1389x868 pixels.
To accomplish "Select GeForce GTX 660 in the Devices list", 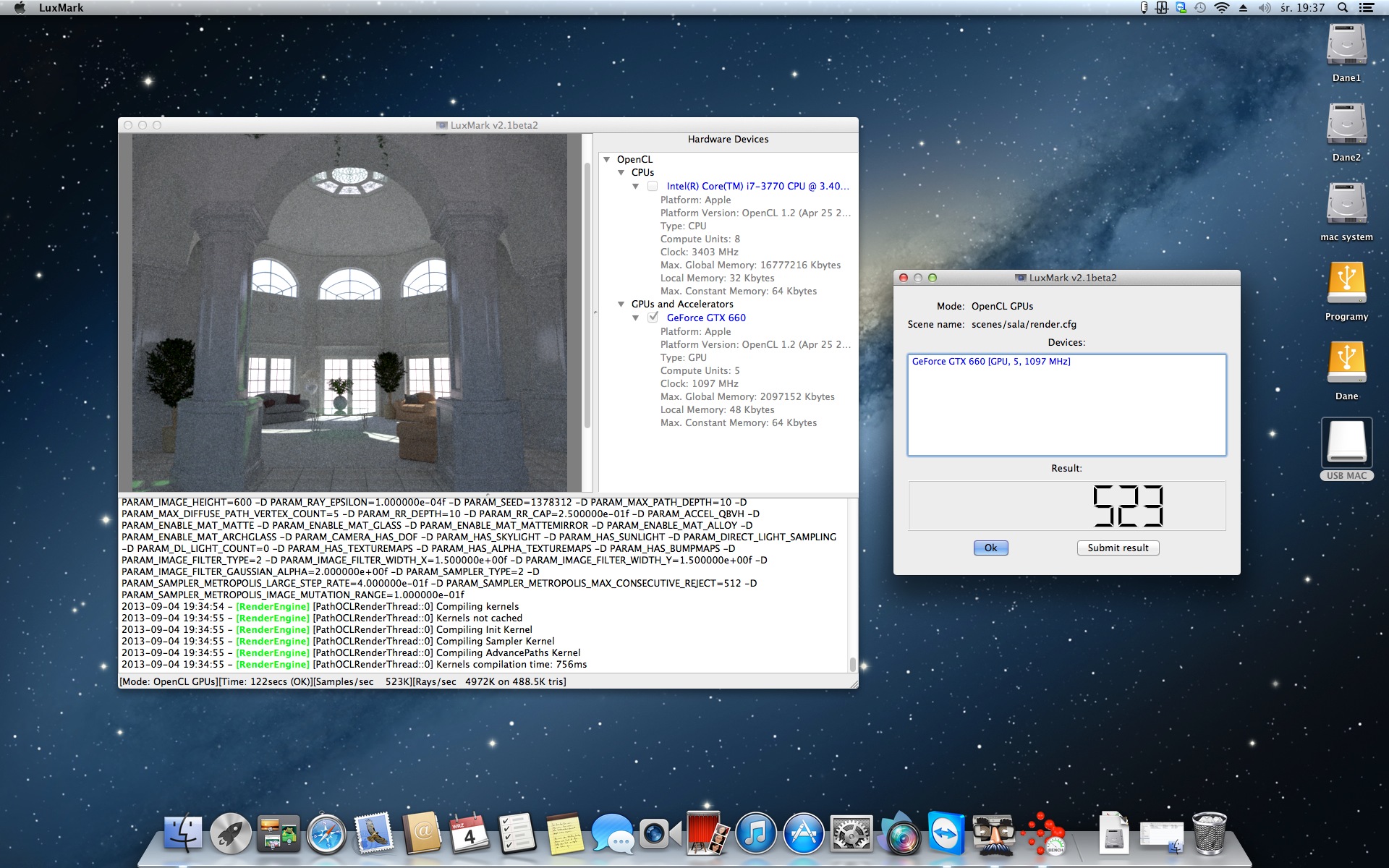I will tap(991, 362).
